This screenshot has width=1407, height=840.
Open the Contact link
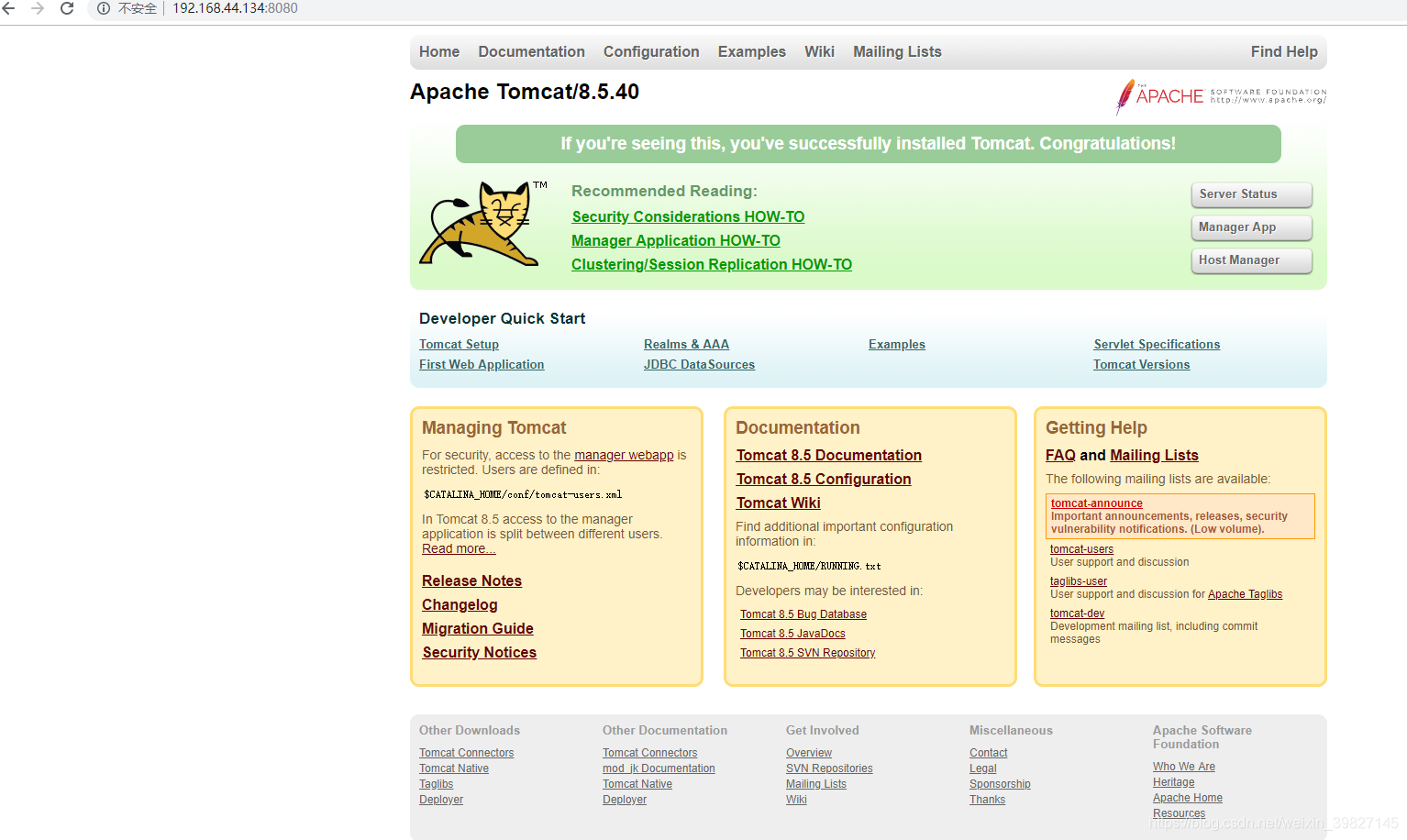988,753
